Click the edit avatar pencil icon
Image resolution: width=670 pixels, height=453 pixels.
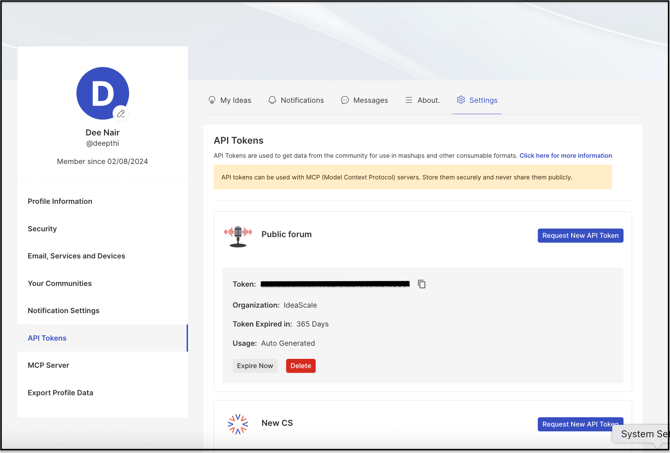click(x=121, y=113)
